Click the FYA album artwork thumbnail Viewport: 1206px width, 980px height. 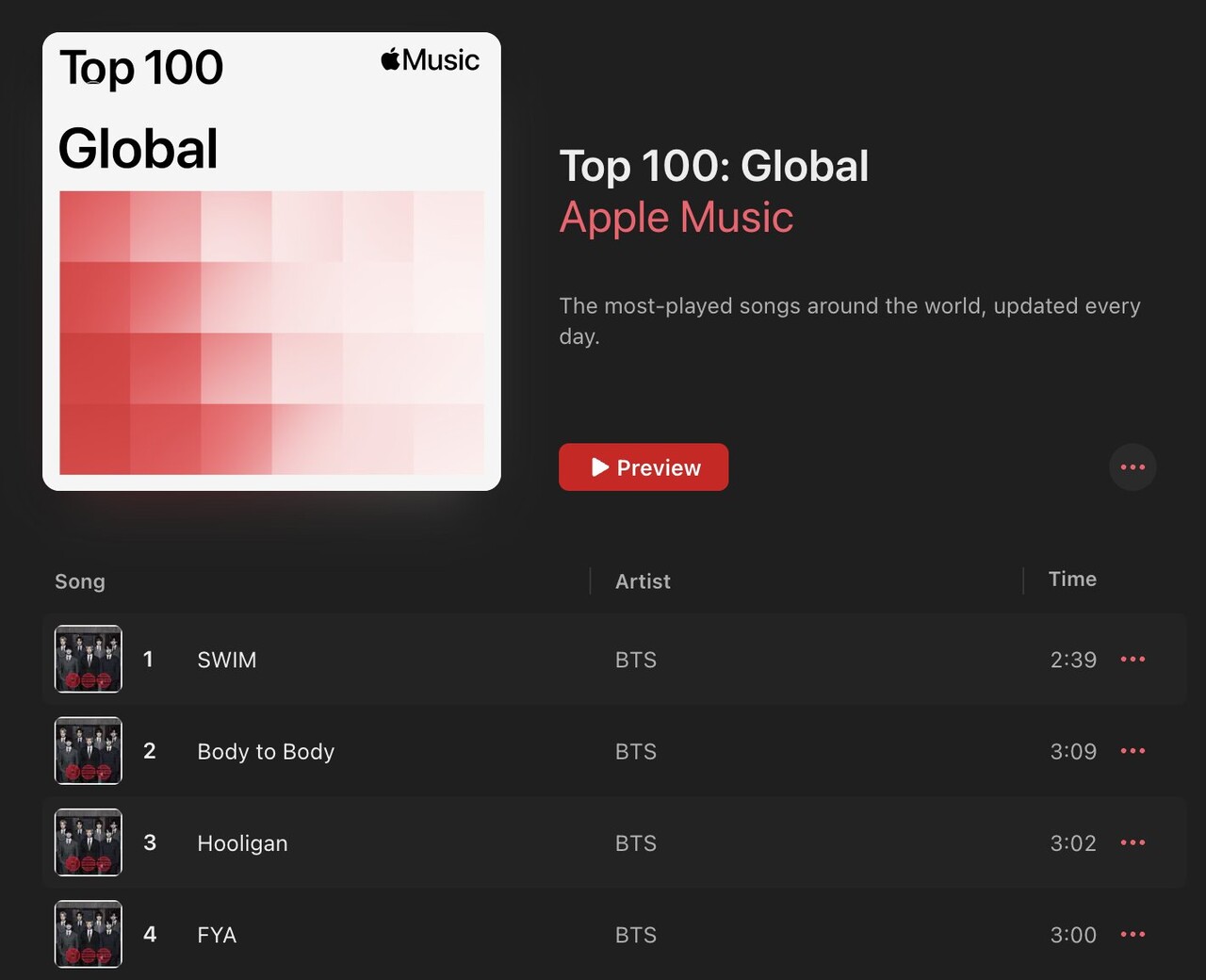(89, 934)
